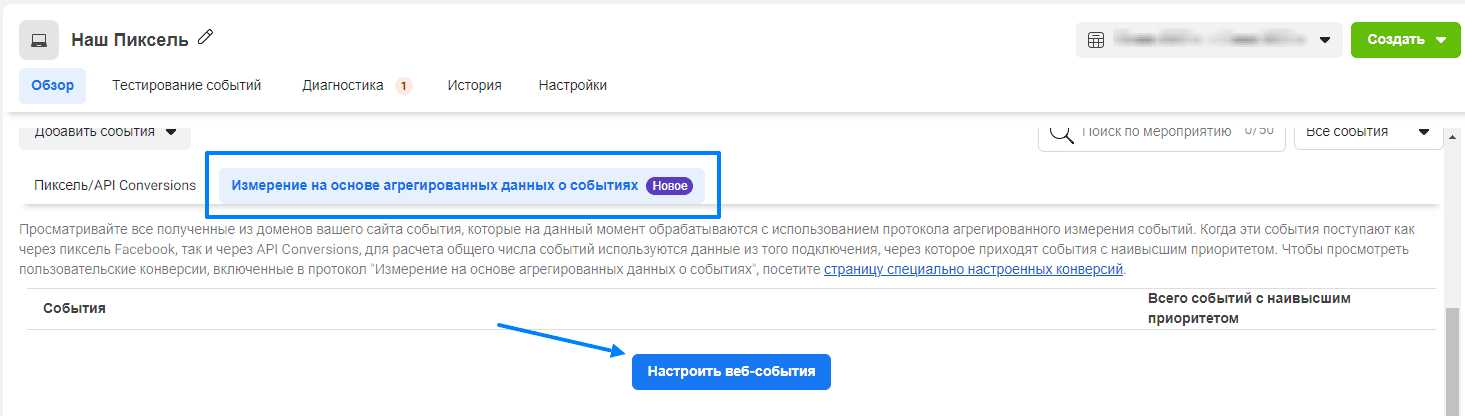Open the Настройки tab
This screenshot has width=1465, height=416.
tap(572, 86)
